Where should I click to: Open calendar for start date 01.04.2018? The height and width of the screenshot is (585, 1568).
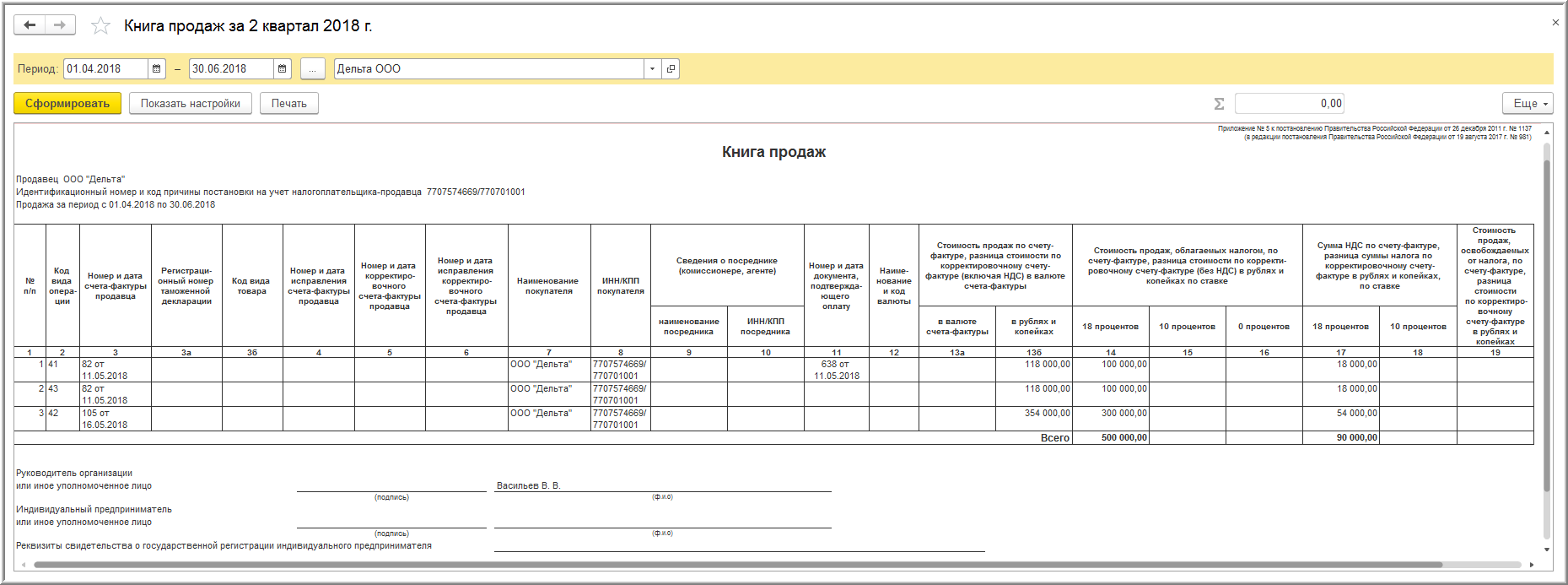coord(157,69)
